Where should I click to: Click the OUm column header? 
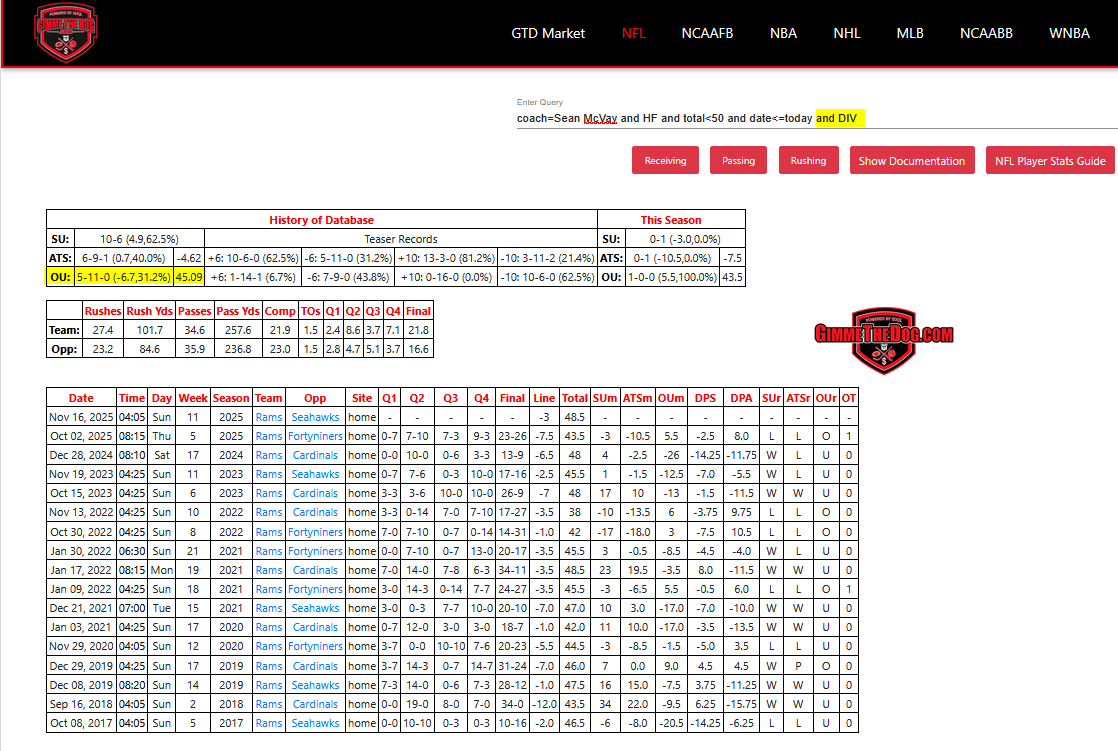tap(671, 398)
